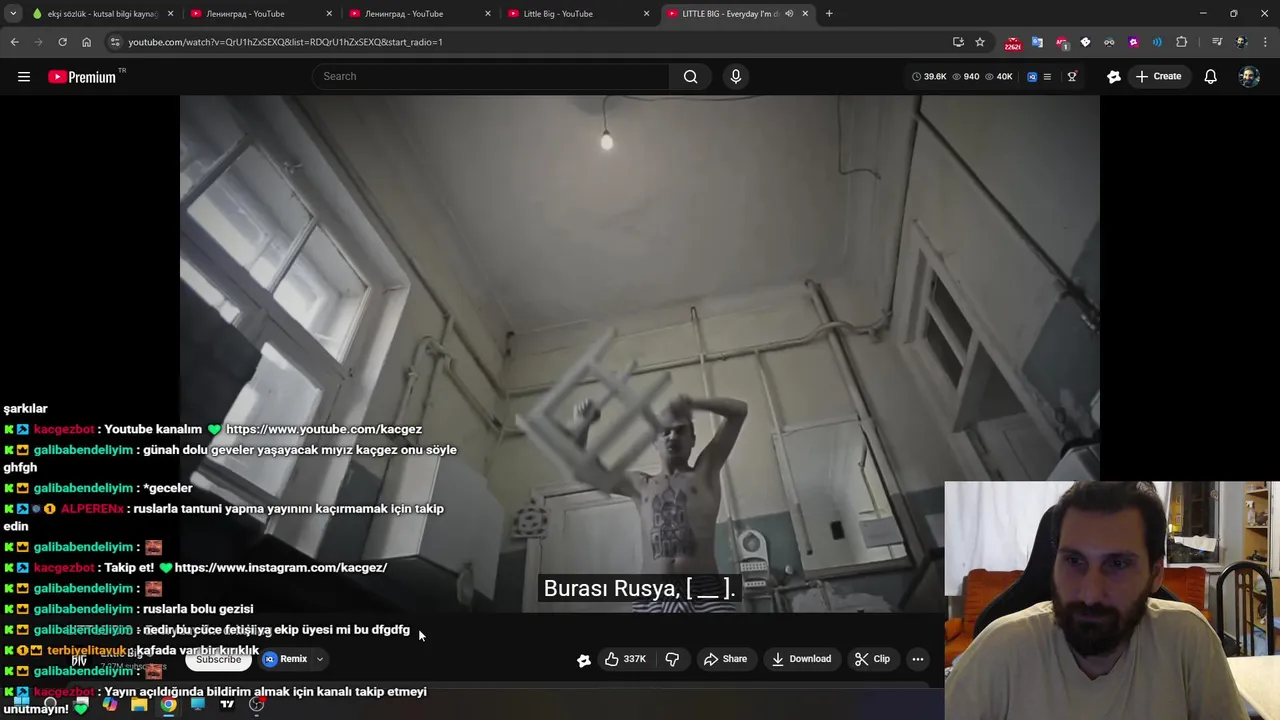Open a new browser tab
The height and width of the screenshot is (720, 1280).
pyautogui.click(x=829, y=14)
